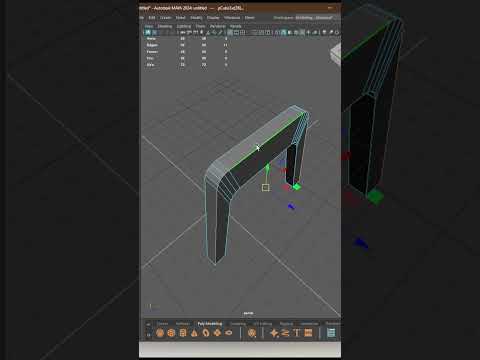Image resolution: width=480 pixels, height=360 pixels.
Task: Click the Verts row in heads-up display
Action: 187,39
